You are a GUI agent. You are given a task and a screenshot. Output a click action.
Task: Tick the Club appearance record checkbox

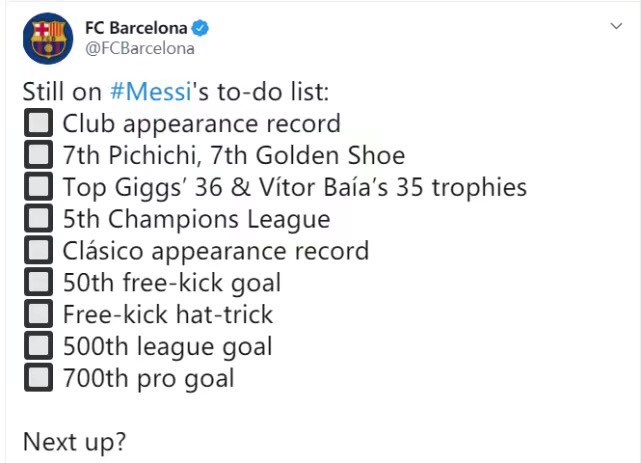pos(38,124)
